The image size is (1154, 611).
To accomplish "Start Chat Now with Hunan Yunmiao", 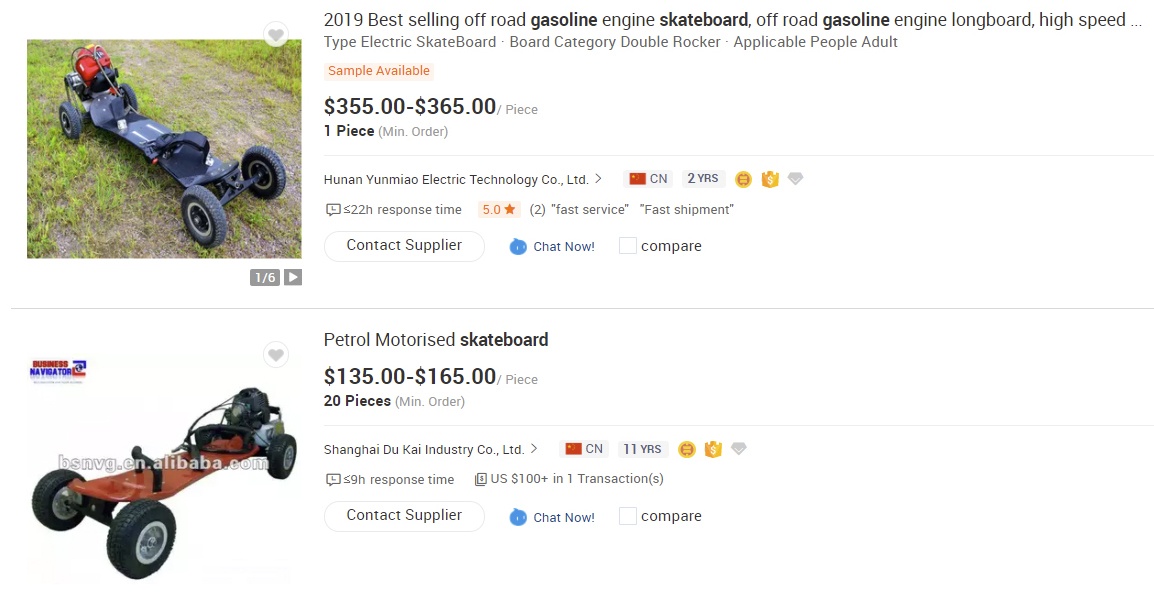I will pyautogui.click(x=552, y=247).
